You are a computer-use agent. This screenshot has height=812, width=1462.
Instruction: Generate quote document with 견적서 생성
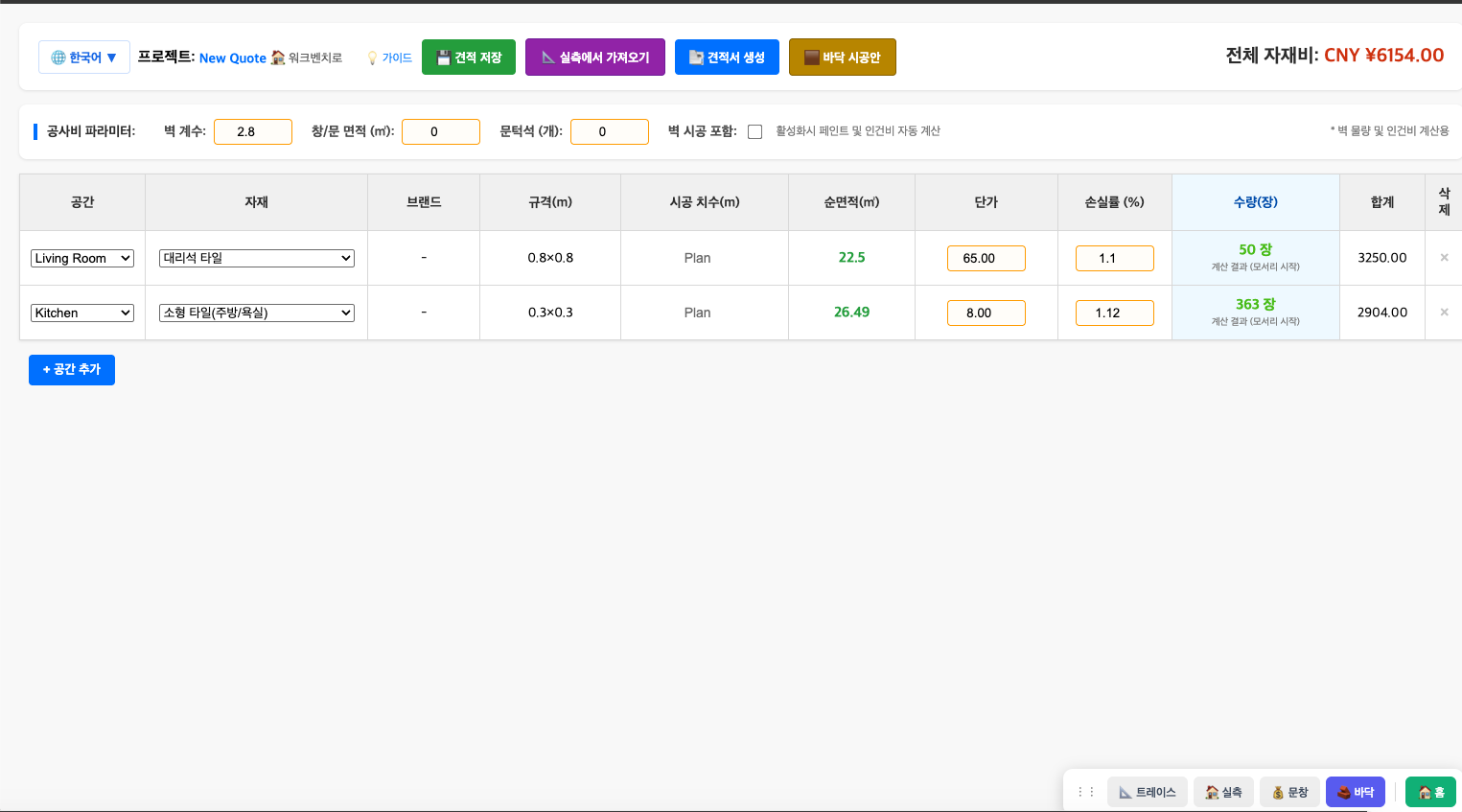727,58
